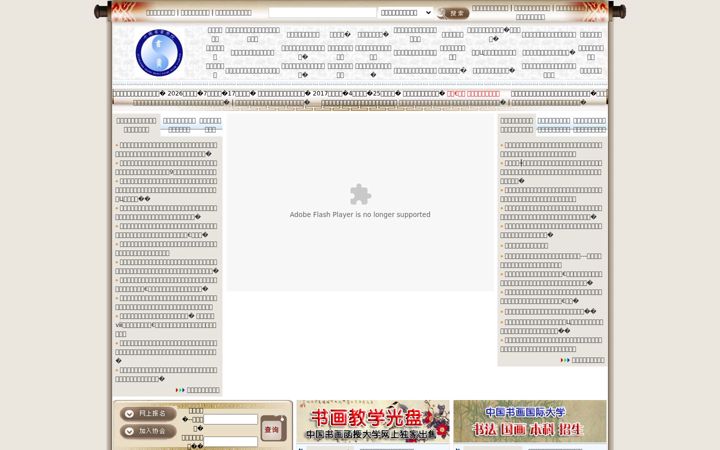Screen dimensions: 720x450
Task: Click the 'Adobe Flash Player is no longer supported' text
Action: [x=360, y=214]
